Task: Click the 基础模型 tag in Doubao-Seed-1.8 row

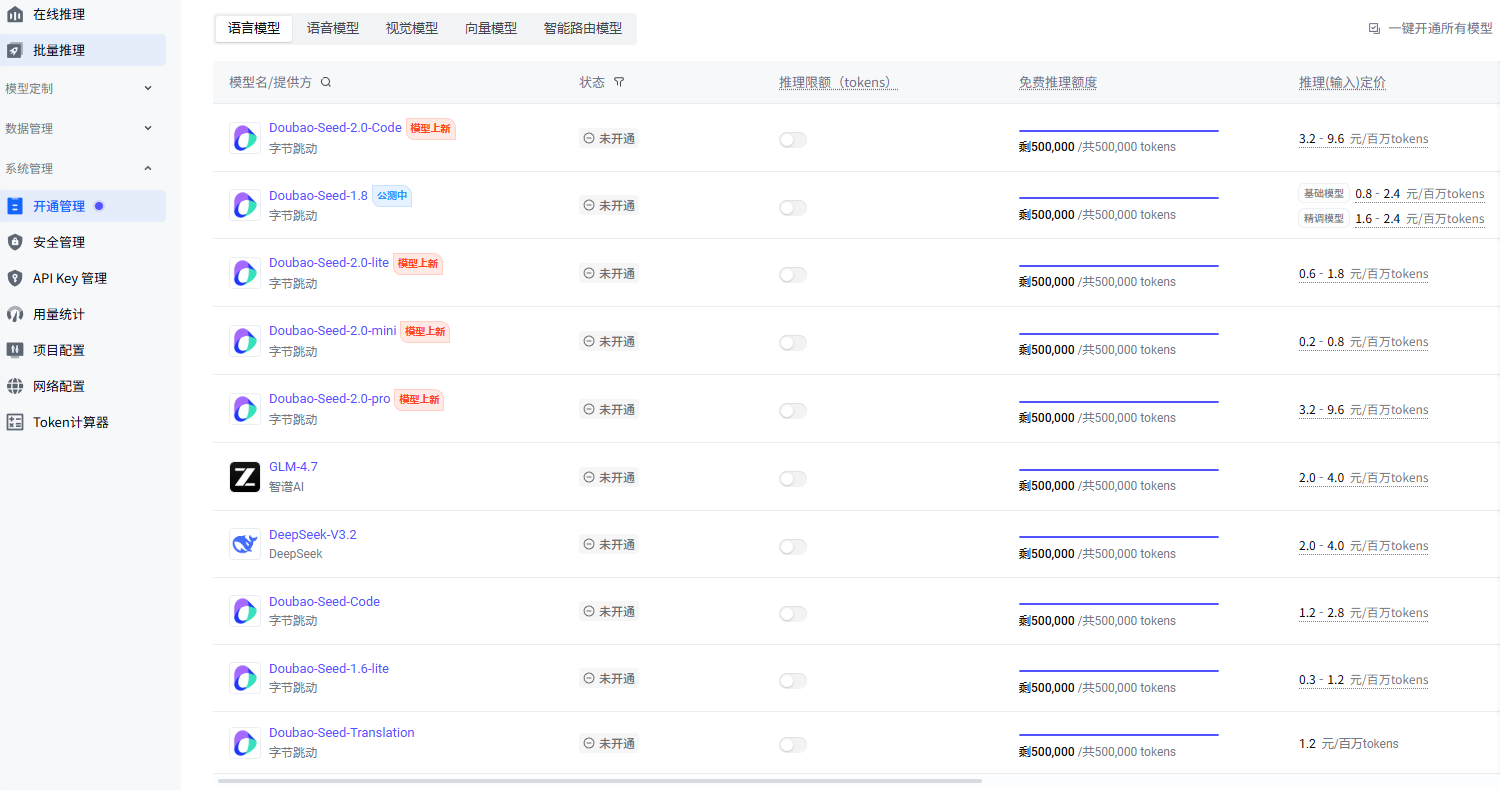Action: click(x=1323, y=193)
